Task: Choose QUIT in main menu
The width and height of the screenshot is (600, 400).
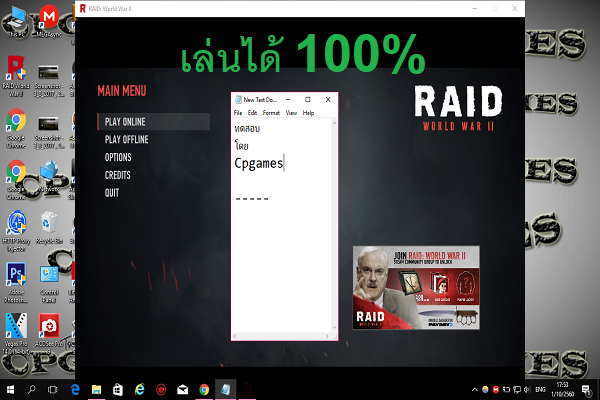Action: (112, 193)
